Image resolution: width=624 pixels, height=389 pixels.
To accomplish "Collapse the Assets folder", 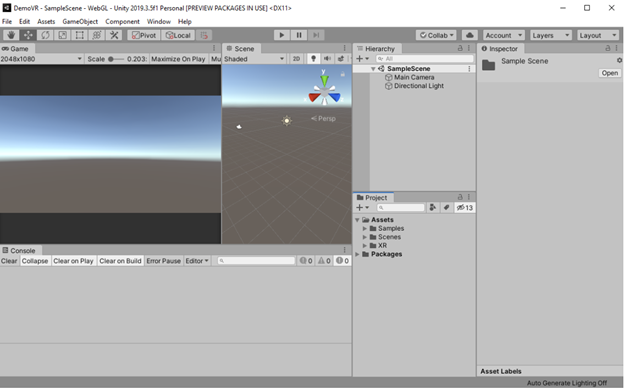I will point(357,220).
